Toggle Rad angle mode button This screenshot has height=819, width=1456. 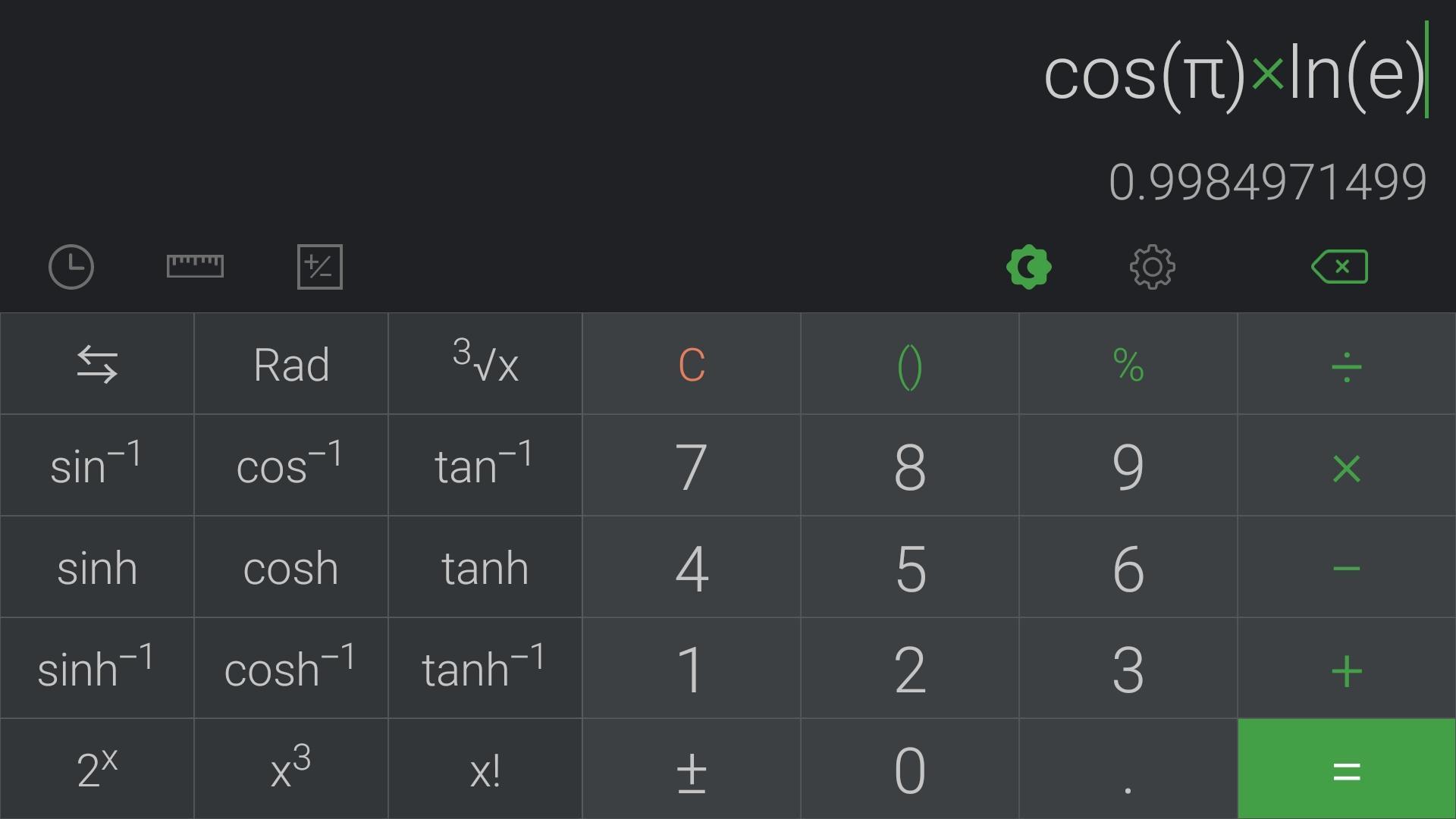pyautogui.click(x=291, y=364)
